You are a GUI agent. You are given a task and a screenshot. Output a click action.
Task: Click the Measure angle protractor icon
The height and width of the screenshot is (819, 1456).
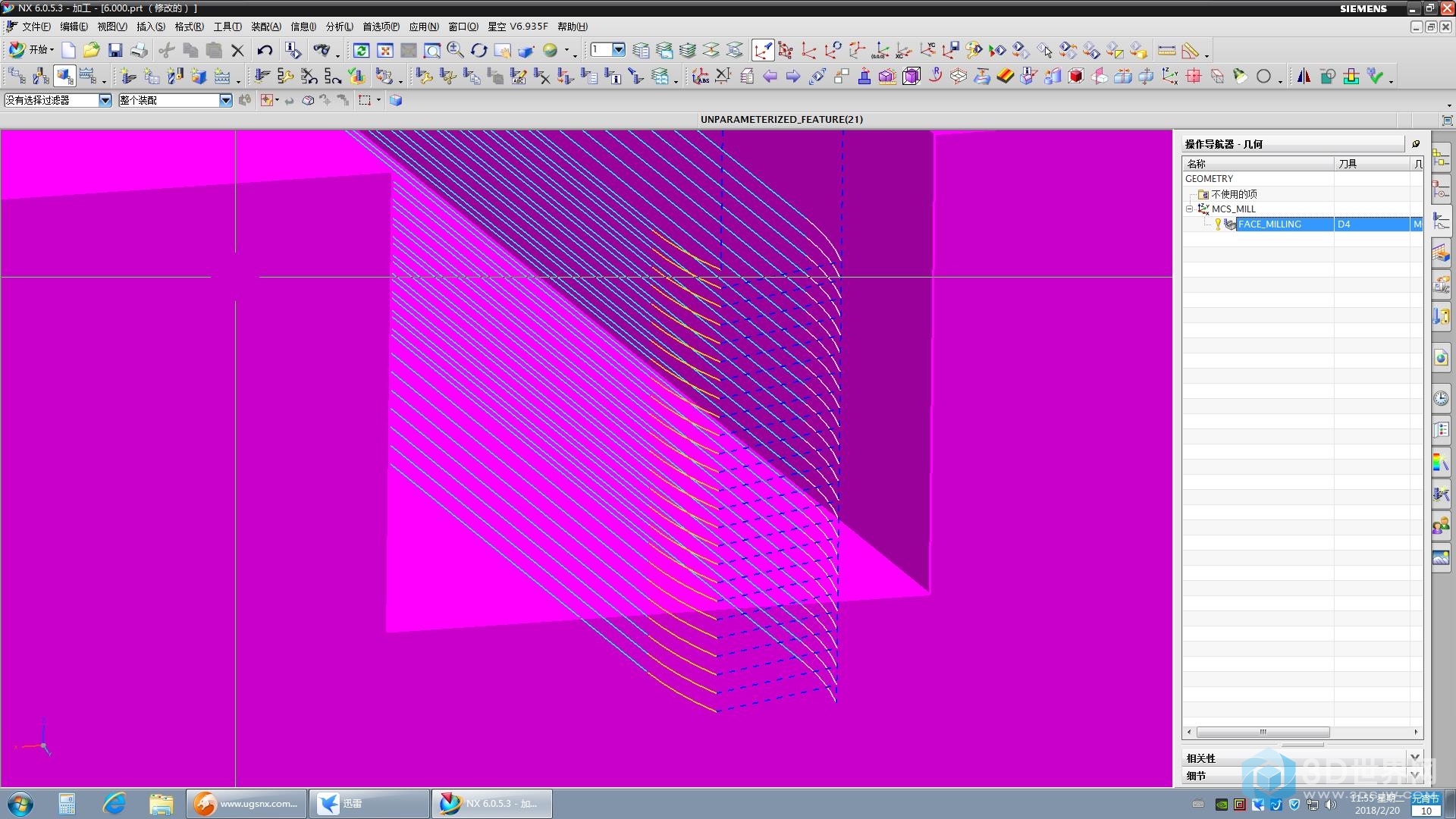1191,50
